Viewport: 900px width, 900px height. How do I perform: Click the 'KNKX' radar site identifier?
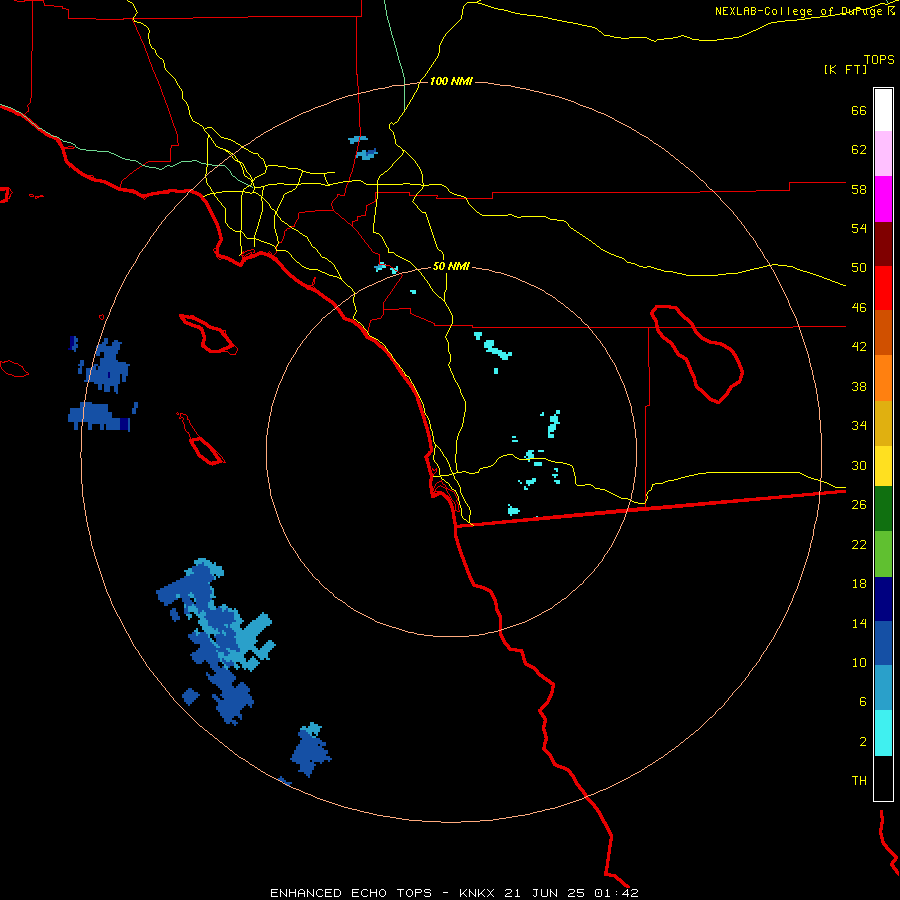pos(476,893)
